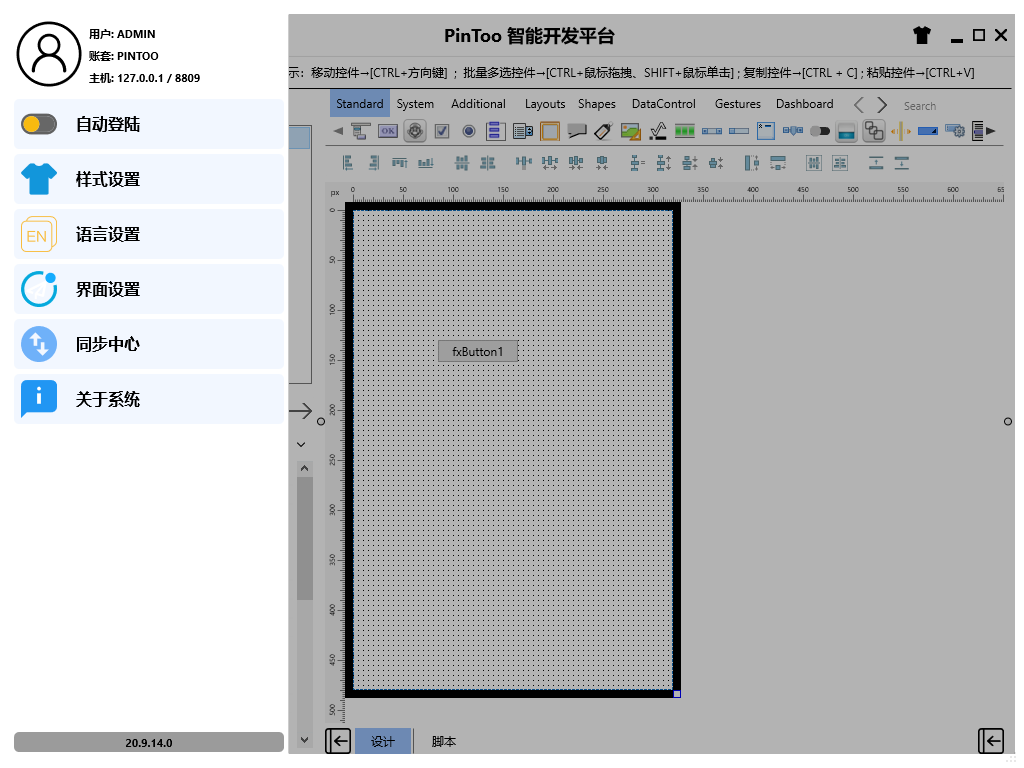Show previous palette tabs with left chevron
Image resolution: width=1024 pixels, height=768 pixels.
click(x=859, y=104)
